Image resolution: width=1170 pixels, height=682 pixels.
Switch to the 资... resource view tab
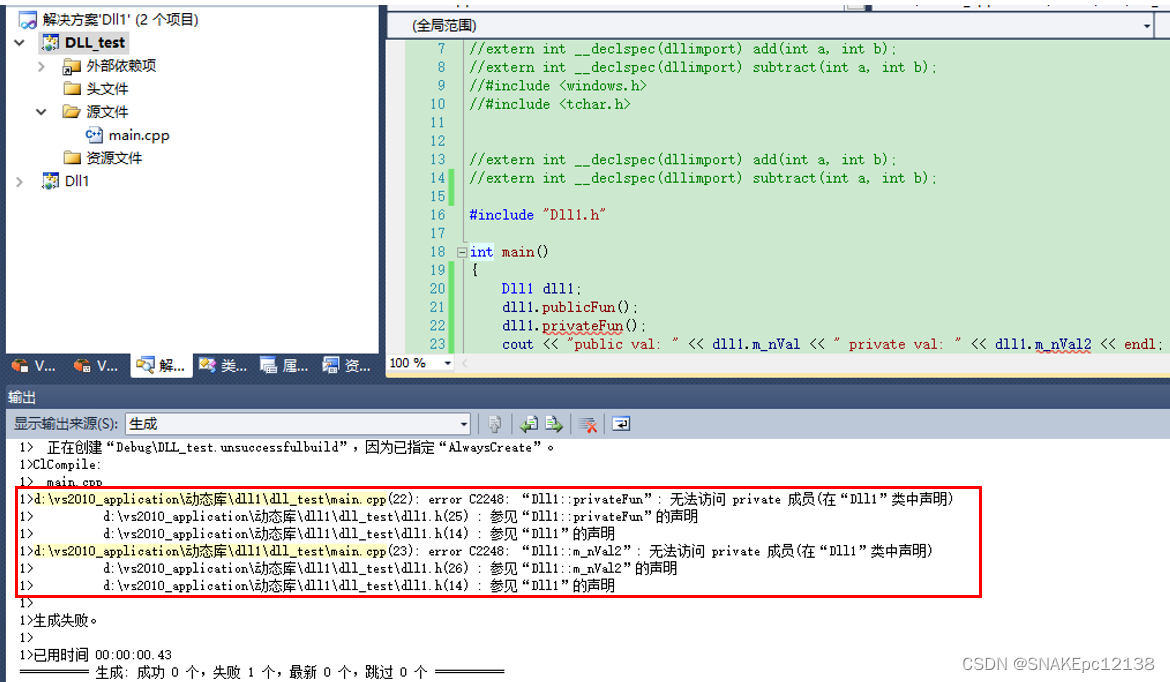tap(346, 366)
